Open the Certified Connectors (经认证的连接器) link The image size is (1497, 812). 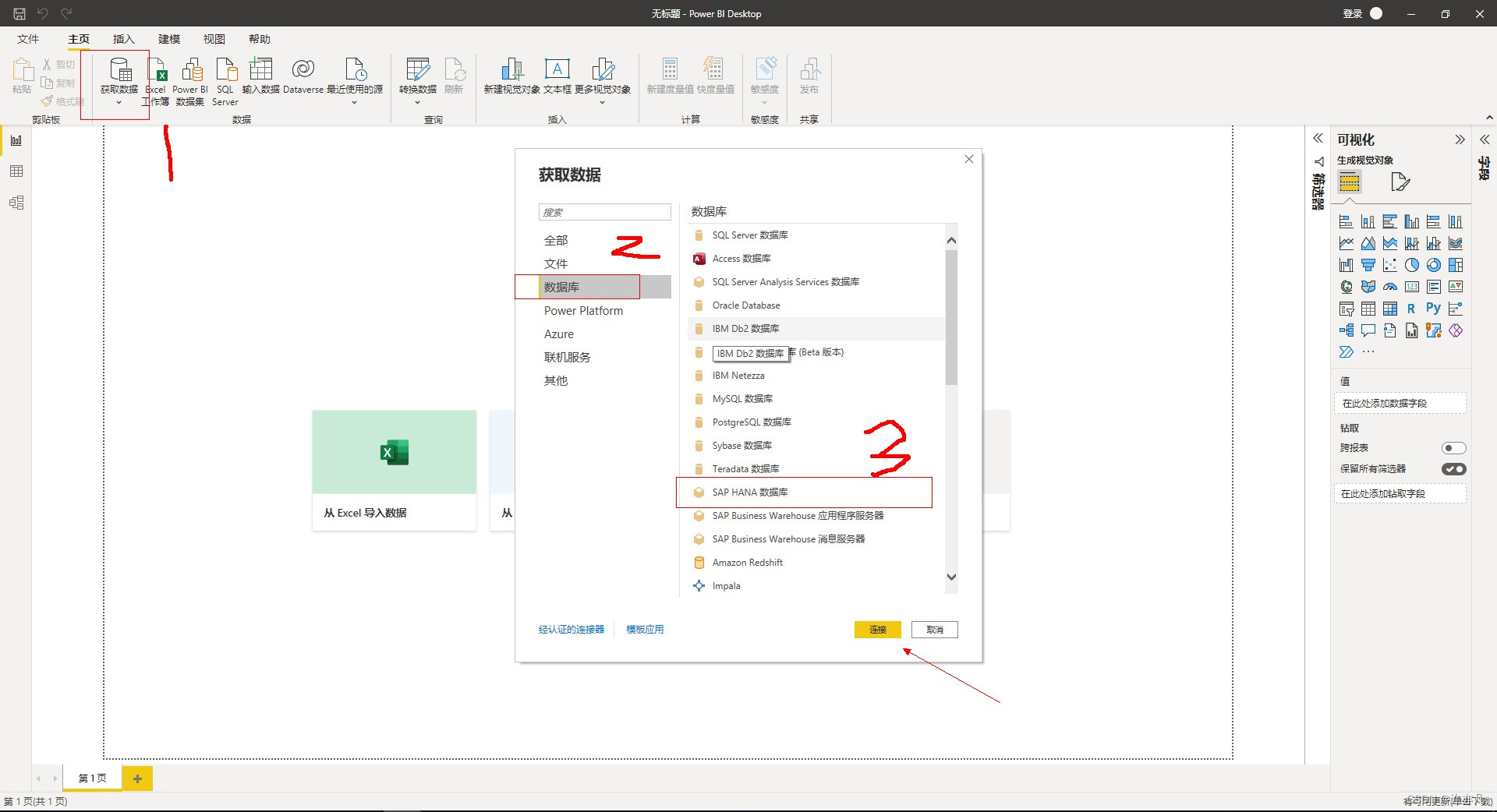572,630
